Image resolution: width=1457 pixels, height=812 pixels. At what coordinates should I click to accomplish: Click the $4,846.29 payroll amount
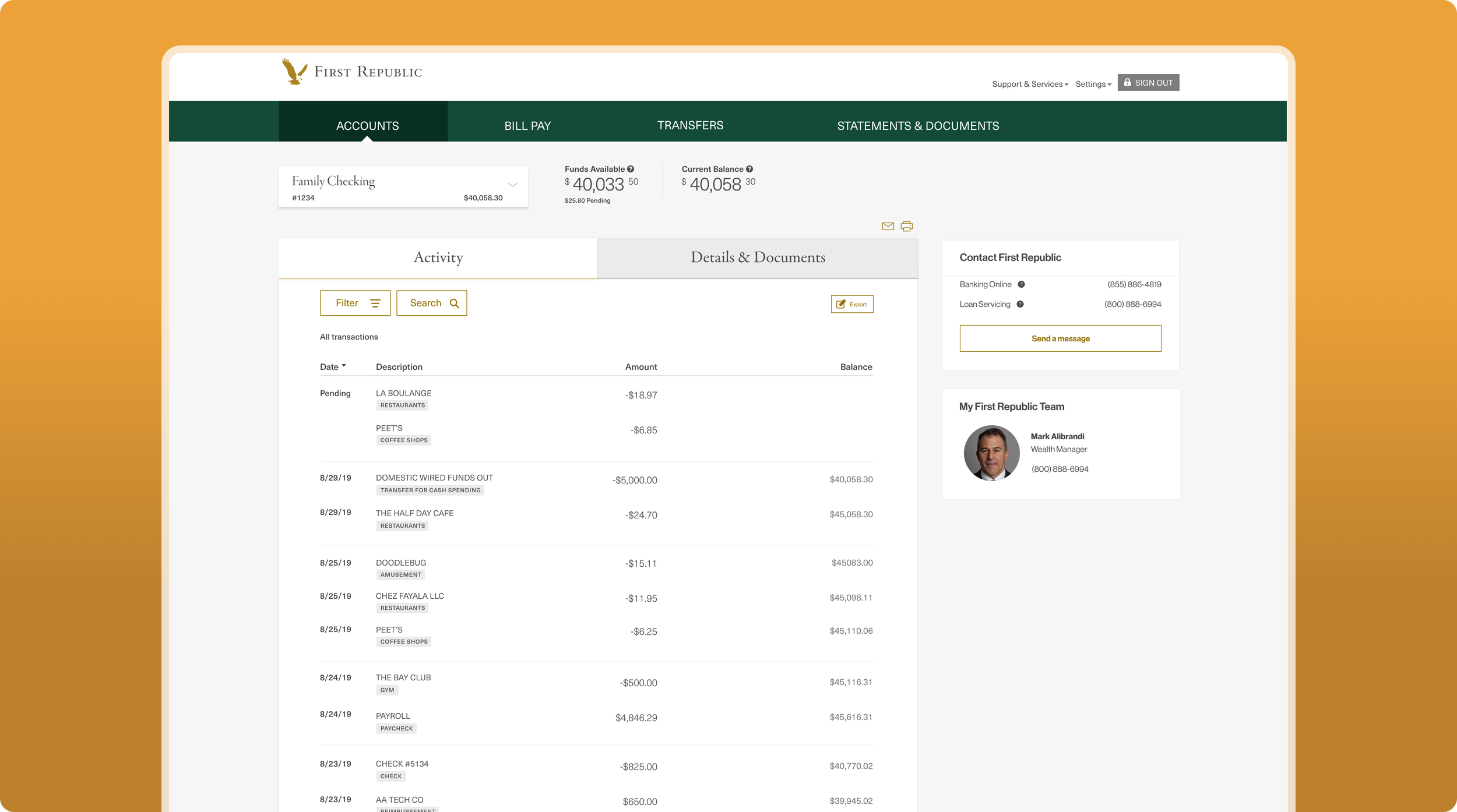tap(636, 718)
